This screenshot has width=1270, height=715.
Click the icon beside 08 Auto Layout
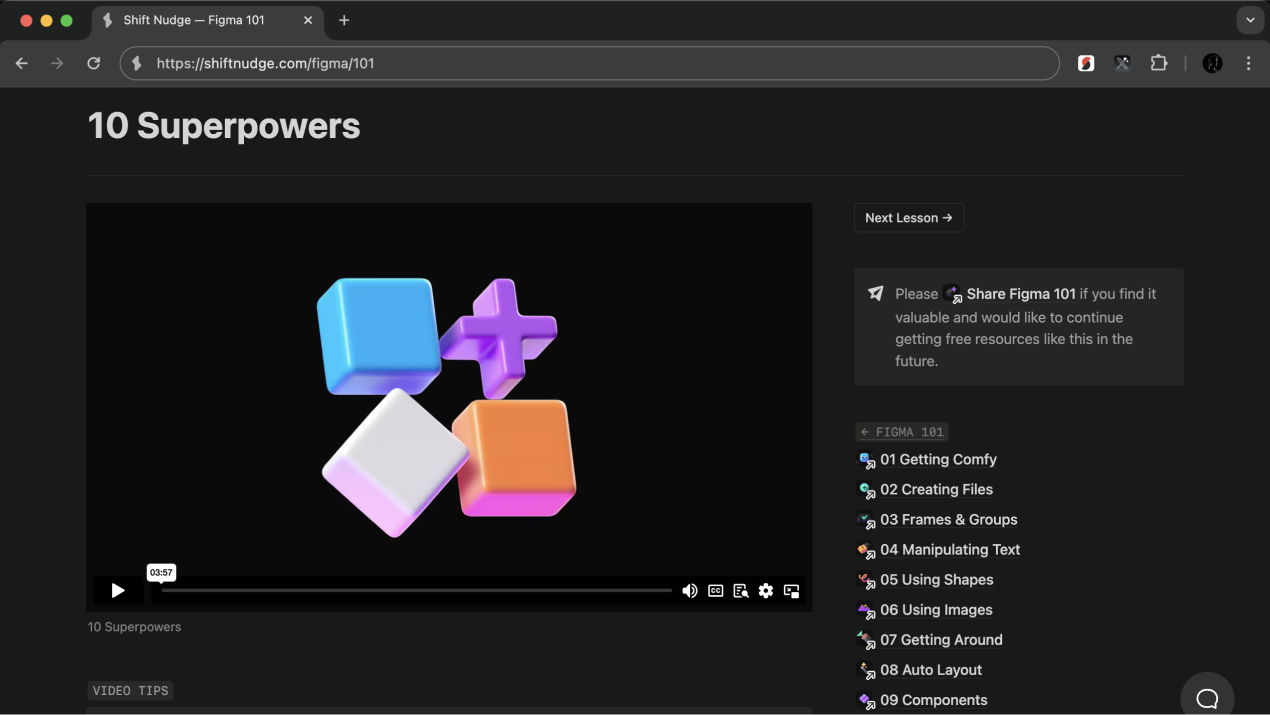pyautogui.click(x=867, y=670)
